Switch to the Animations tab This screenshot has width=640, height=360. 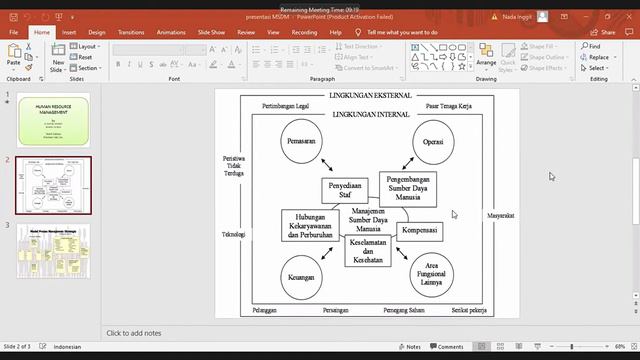171,32
